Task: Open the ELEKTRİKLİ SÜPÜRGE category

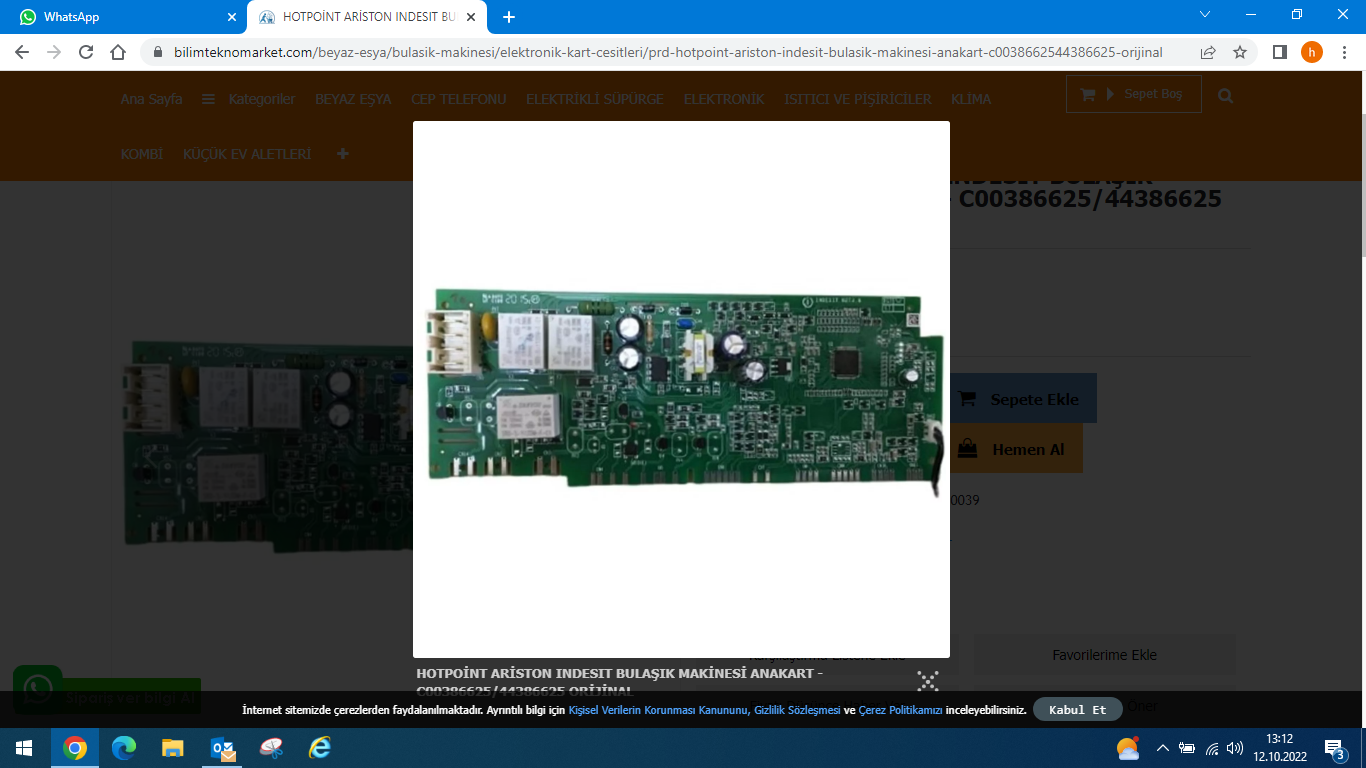Action: (595, 99)
